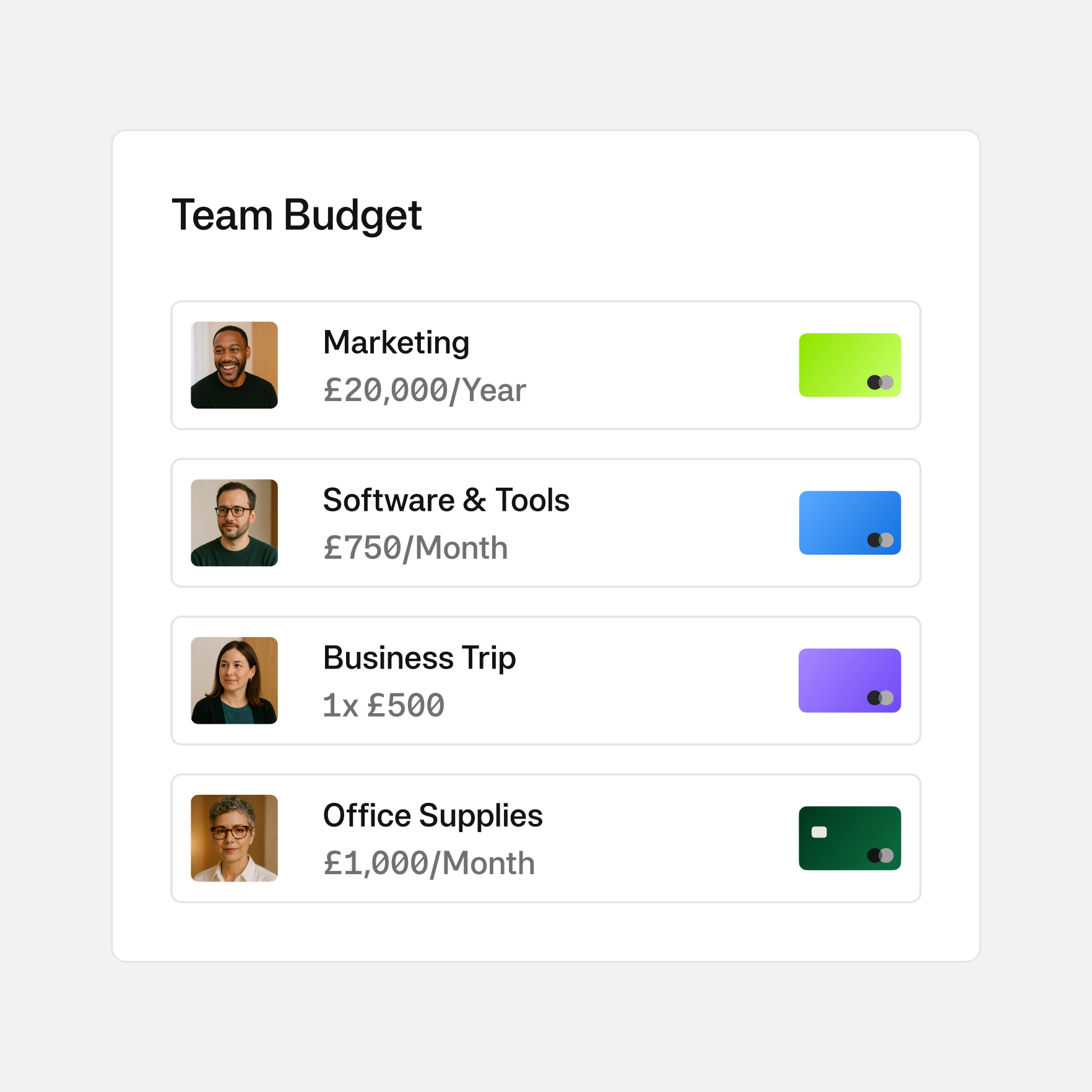Select the Software & Tools title

(446, 500)
